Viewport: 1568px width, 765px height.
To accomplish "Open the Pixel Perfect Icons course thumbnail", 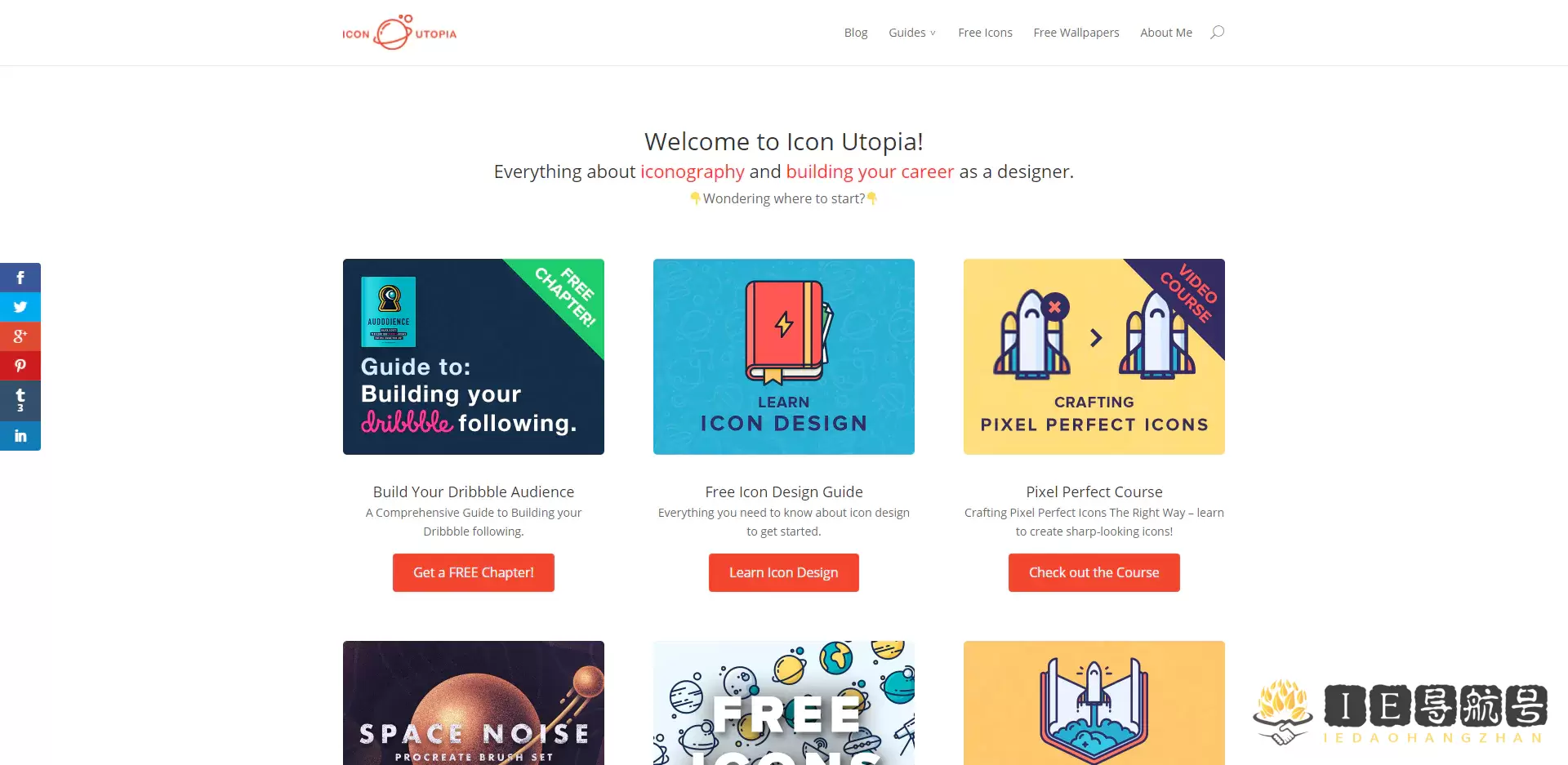I will tap(1094, 357).
